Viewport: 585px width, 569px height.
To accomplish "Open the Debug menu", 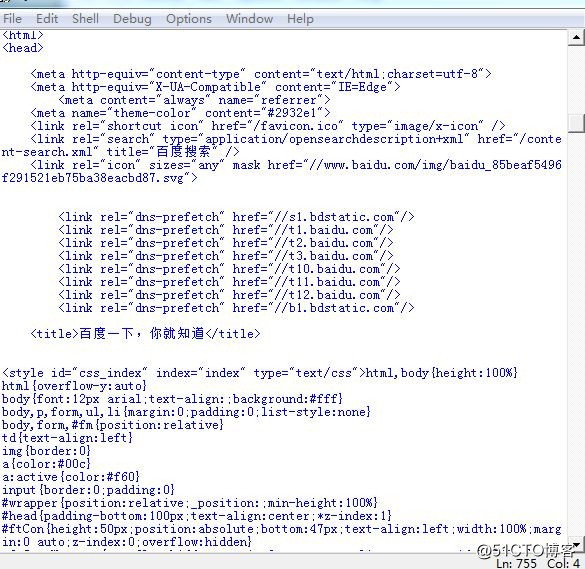I will tap(132, 19).
